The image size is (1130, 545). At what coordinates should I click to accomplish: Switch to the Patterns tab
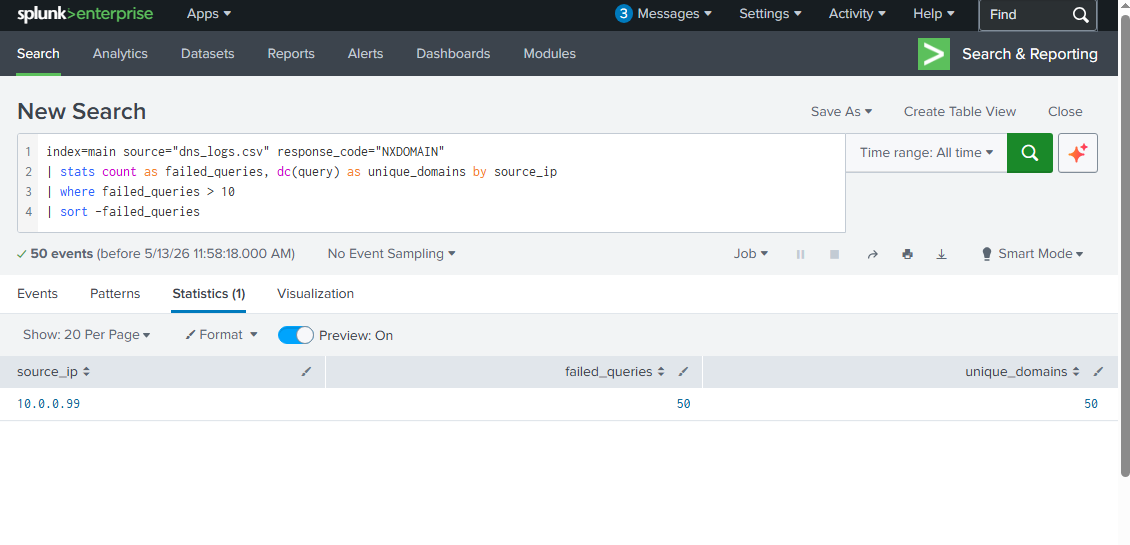pos(115,294)
